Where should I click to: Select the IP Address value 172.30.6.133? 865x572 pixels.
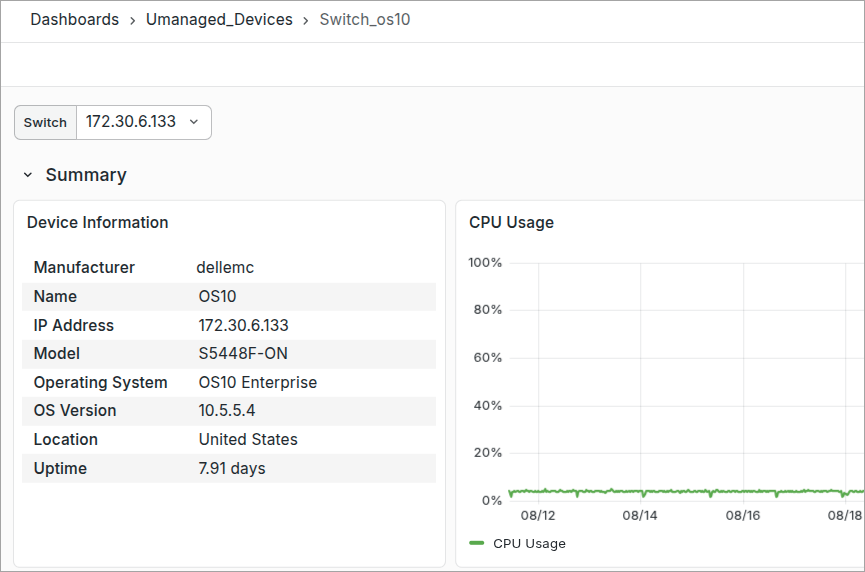coord(243,325)
